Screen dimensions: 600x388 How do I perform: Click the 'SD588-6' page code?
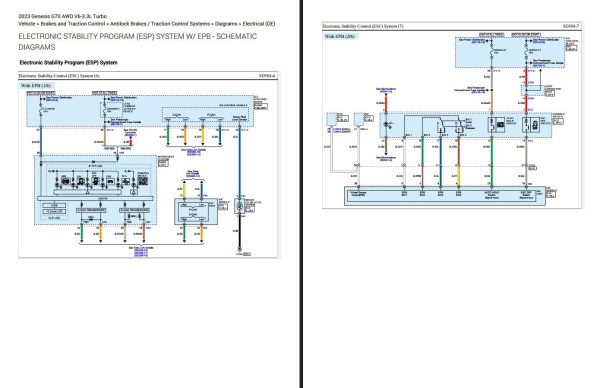(267, 76)
